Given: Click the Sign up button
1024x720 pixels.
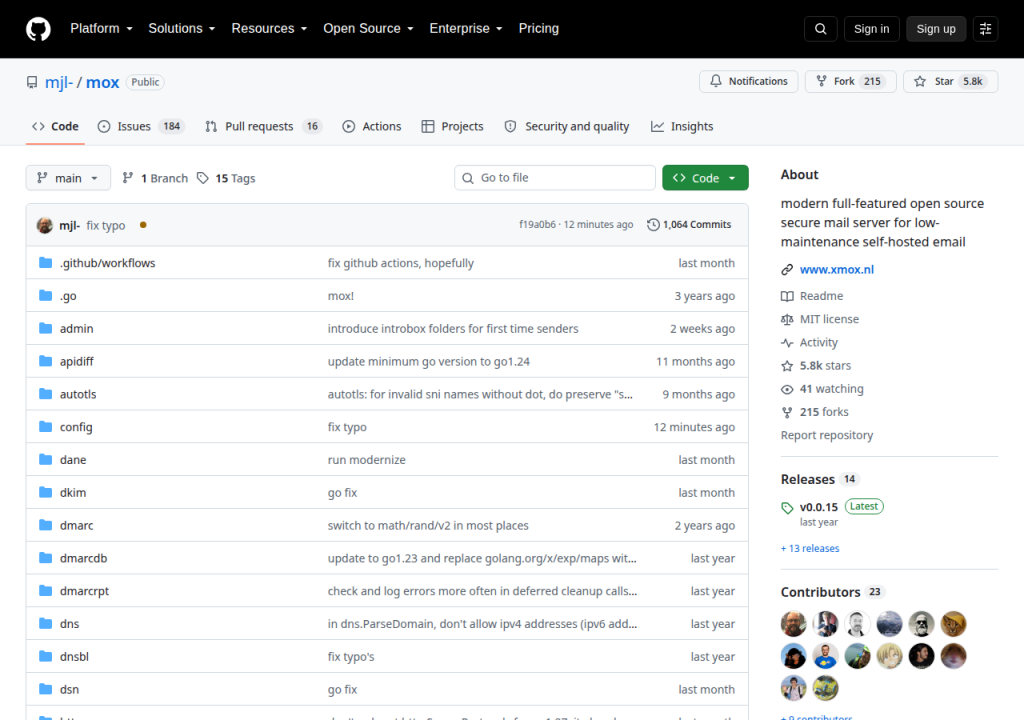Looking at the screenshot, I should (935, 29).
